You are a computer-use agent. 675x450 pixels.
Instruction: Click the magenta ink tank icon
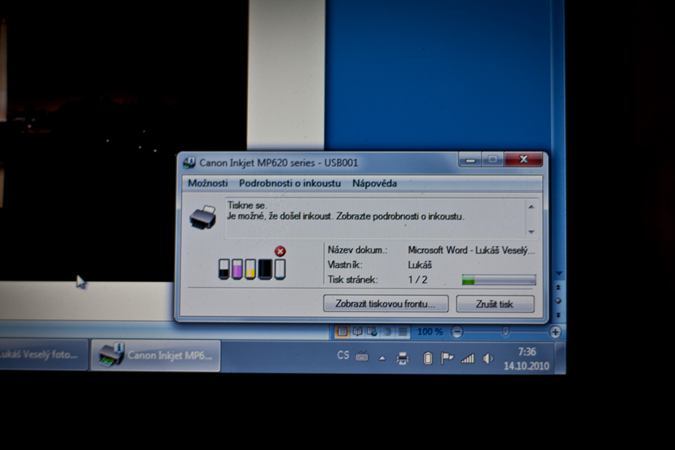[237, 269]
